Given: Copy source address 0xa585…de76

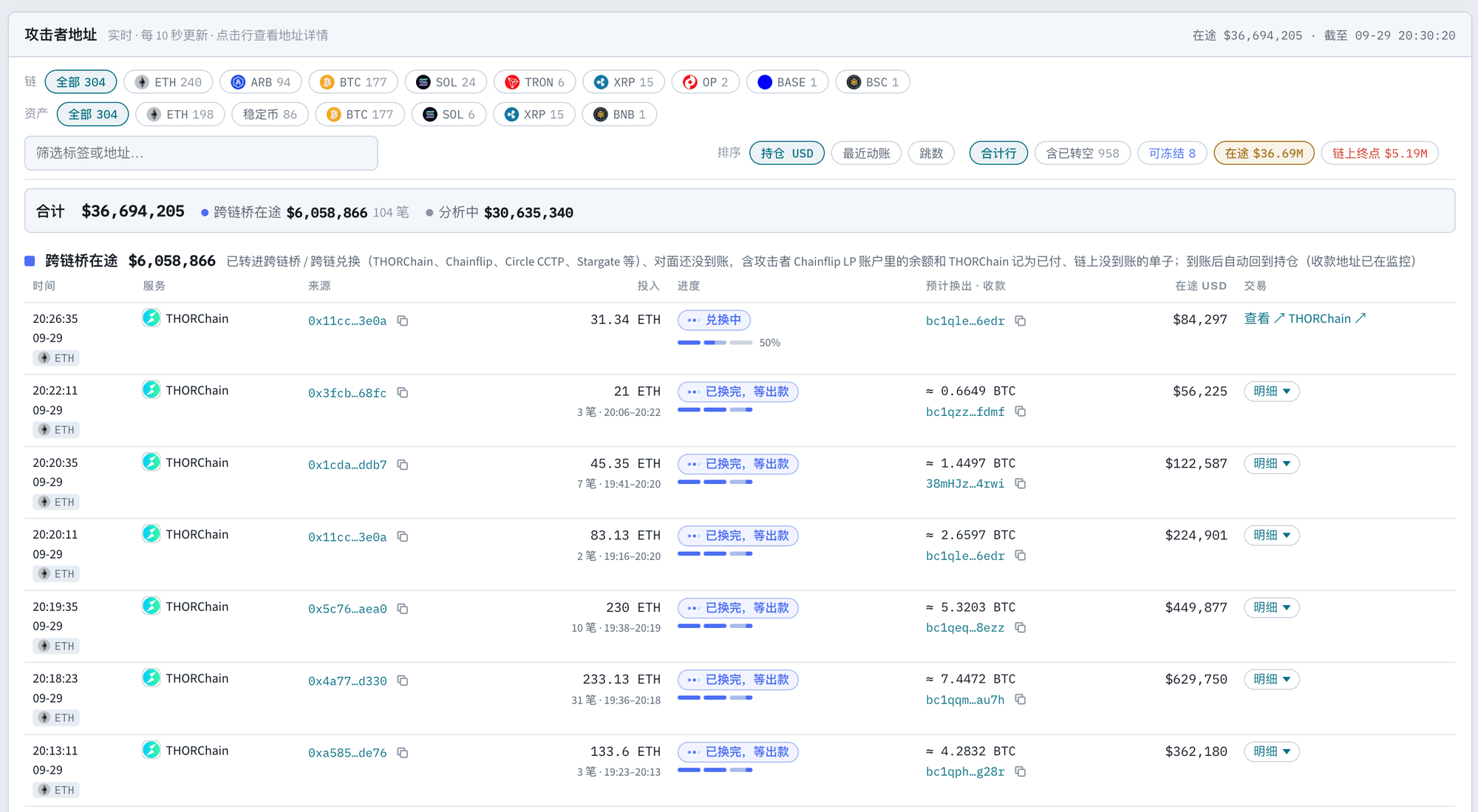Looking at the screenshot, I should pos(403,753).
